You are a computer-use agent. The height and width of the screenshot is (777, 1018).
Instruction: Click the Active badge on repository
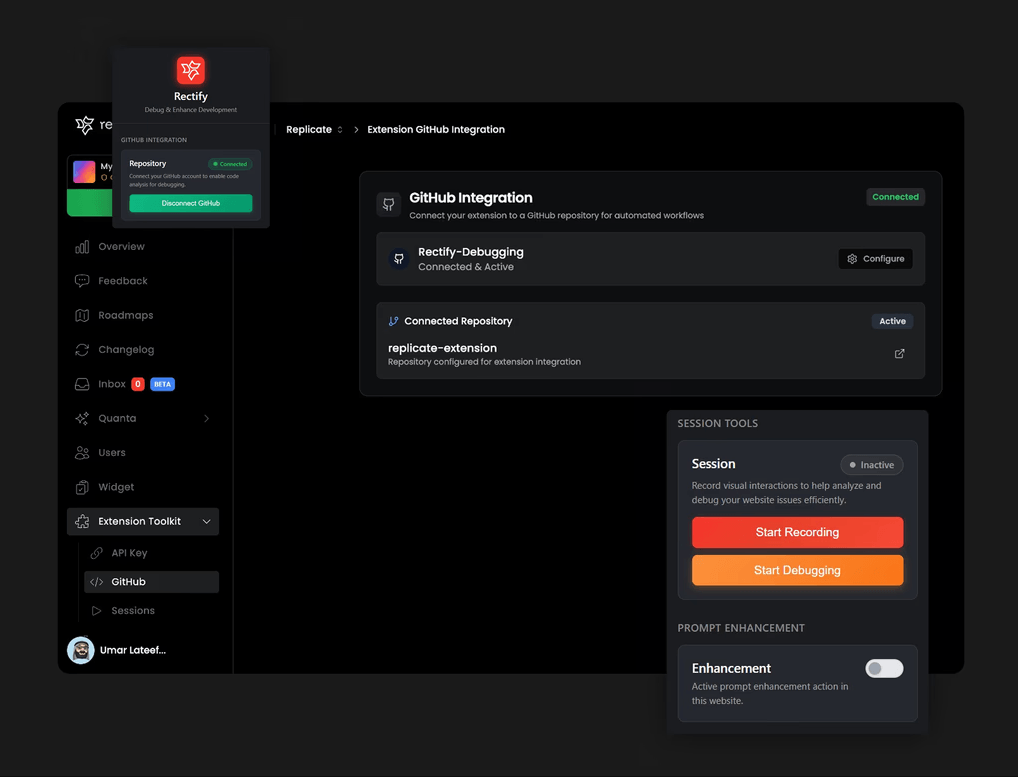892,321
